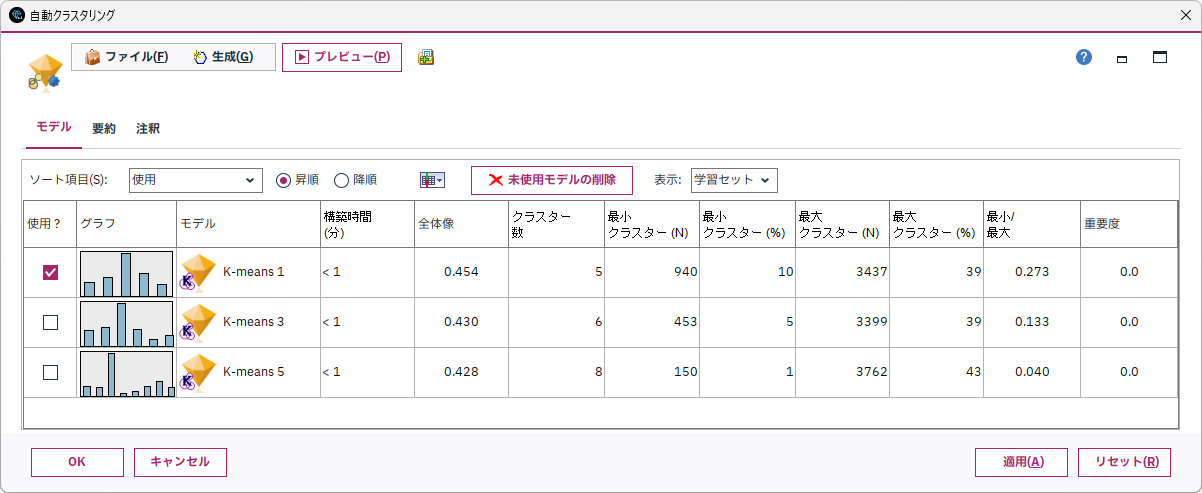Enable the K-means 5 use checkbox
Viewport: 1202px width, 493px height.
(50, 372)
